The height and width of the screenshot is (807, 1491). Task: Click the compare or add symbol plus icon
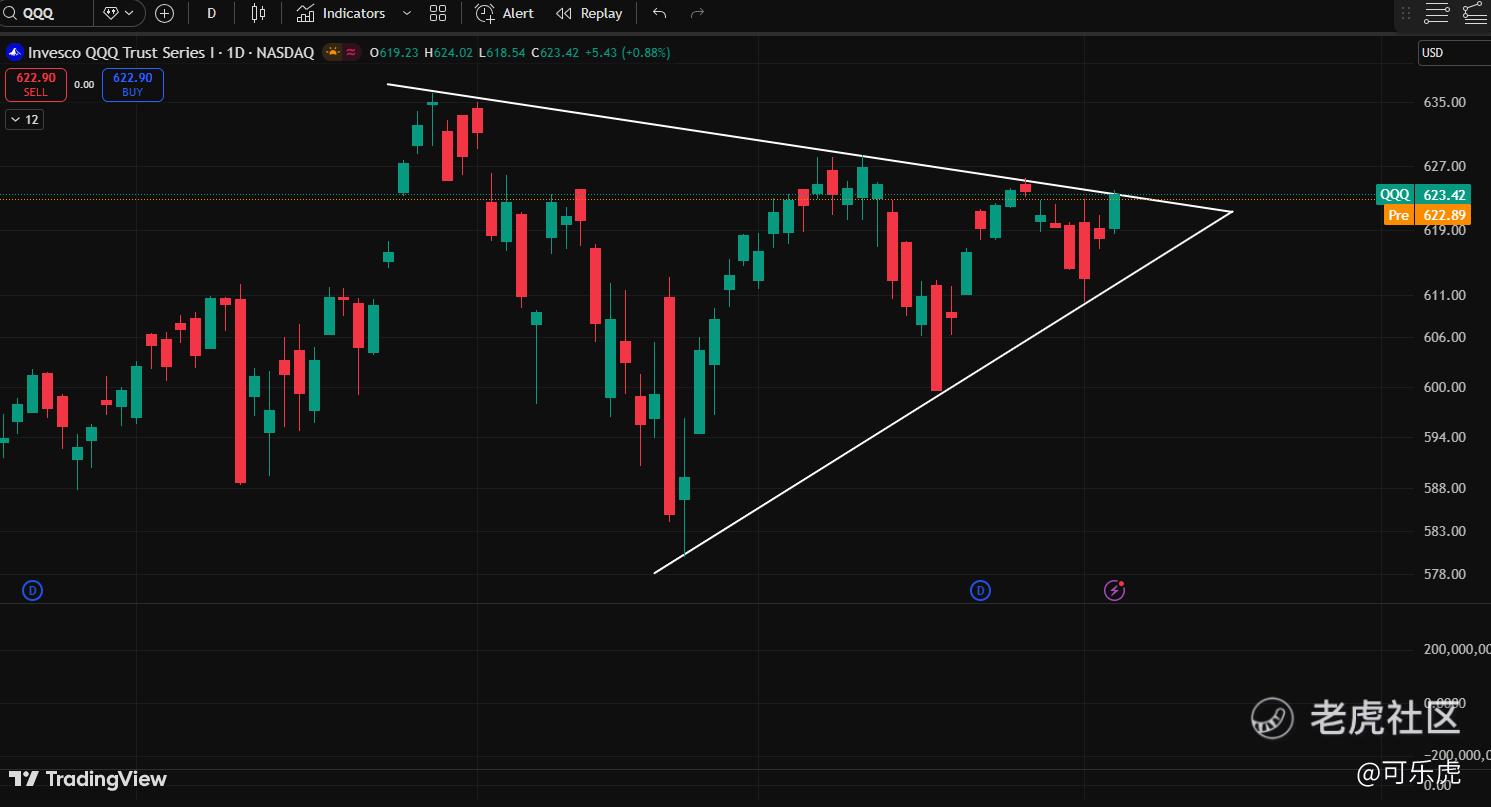pyautogui.click(x=165, y=13)
